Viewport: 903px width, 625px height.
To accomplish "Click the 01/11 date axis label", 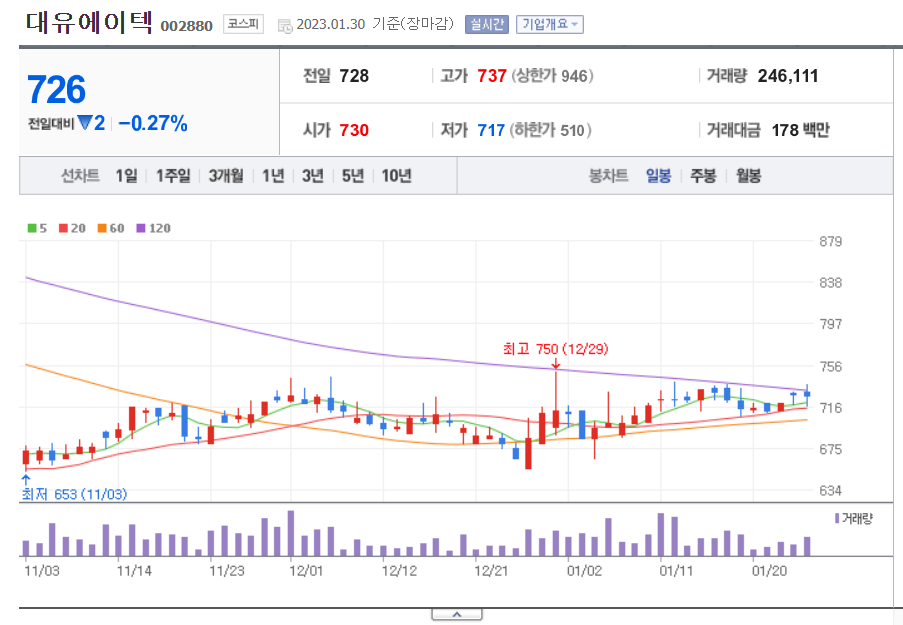I will (676, 571).
